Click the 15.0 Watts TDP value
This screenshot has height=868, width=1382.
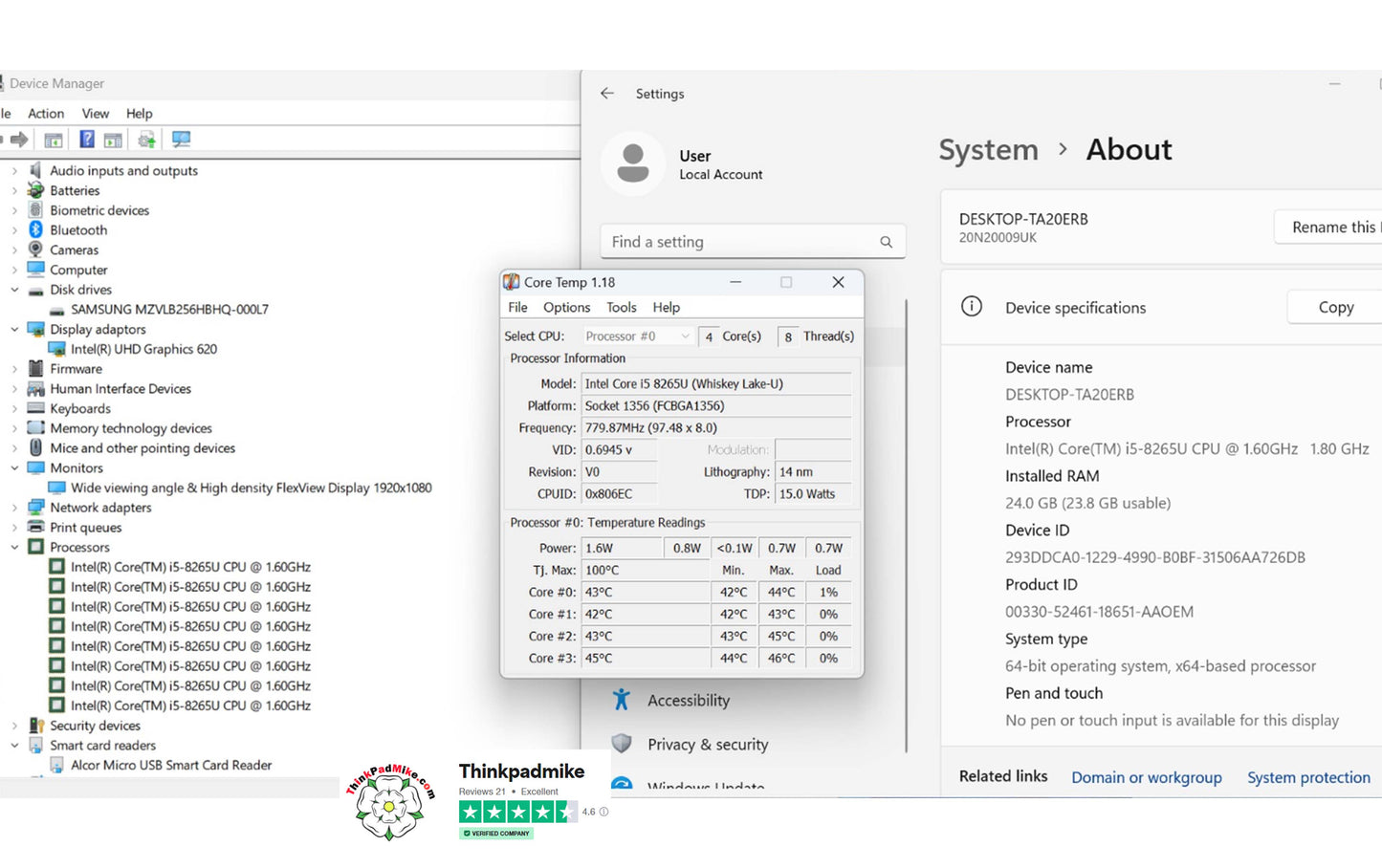pos(813,493)
